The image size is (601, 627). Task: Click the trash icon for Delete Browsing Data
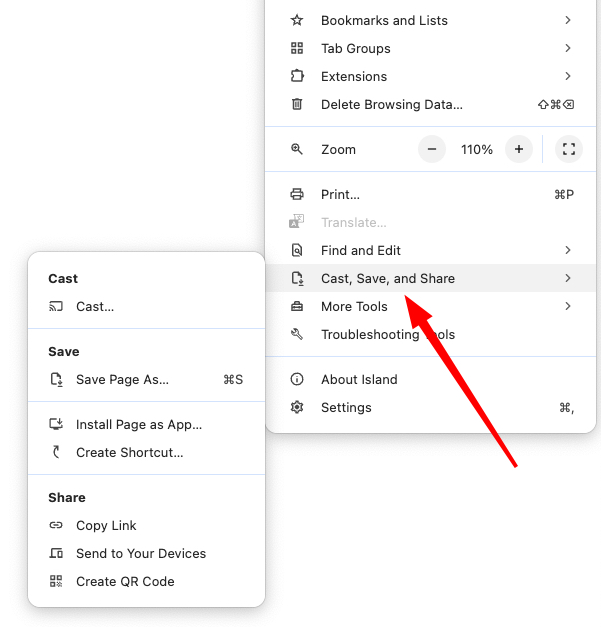pyautogui.click(x=297, y=104)
